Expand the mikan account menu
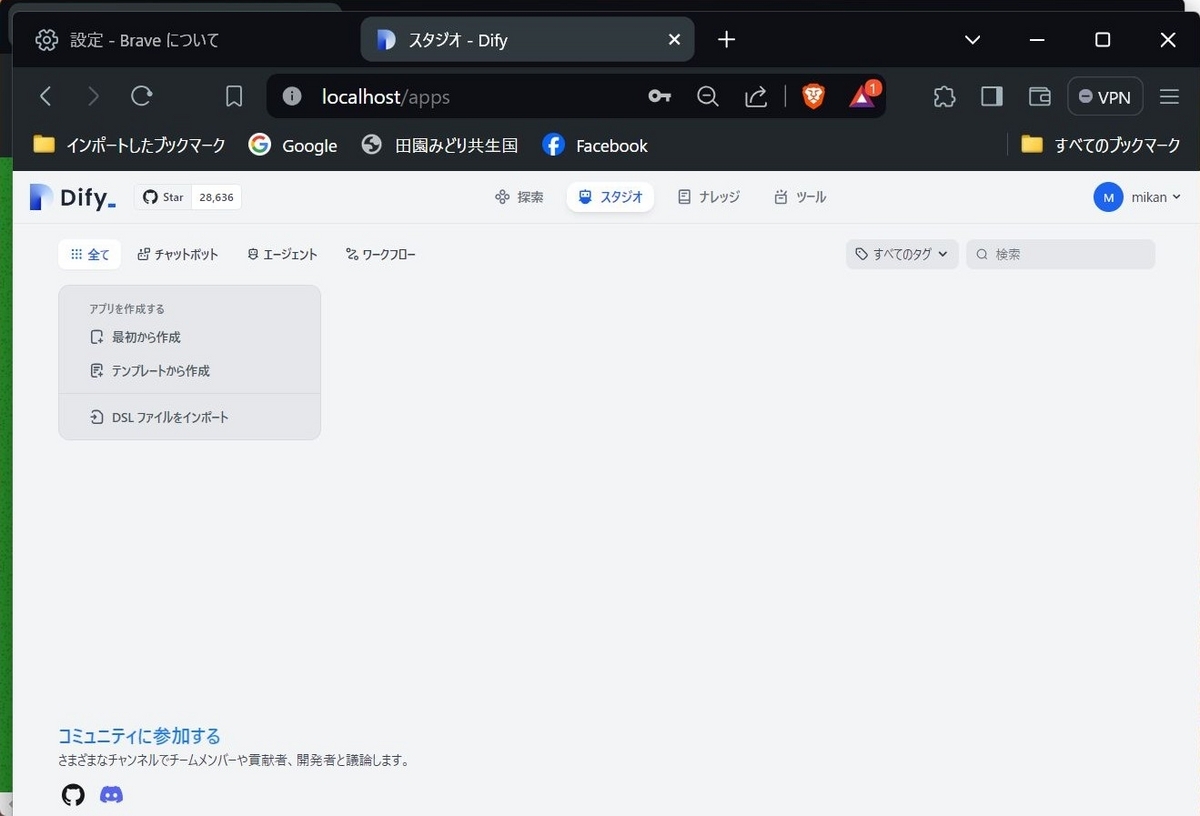The width and height of the screenshot is (1200, 816). coord(1138,197)
